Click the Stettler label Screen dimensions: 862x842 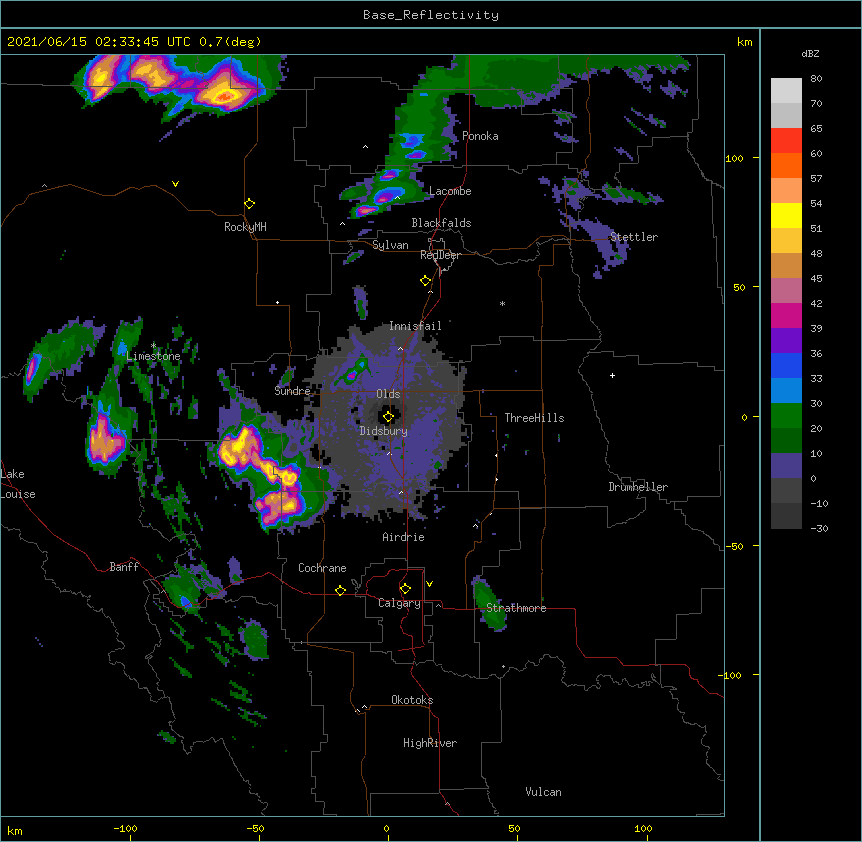634,237
